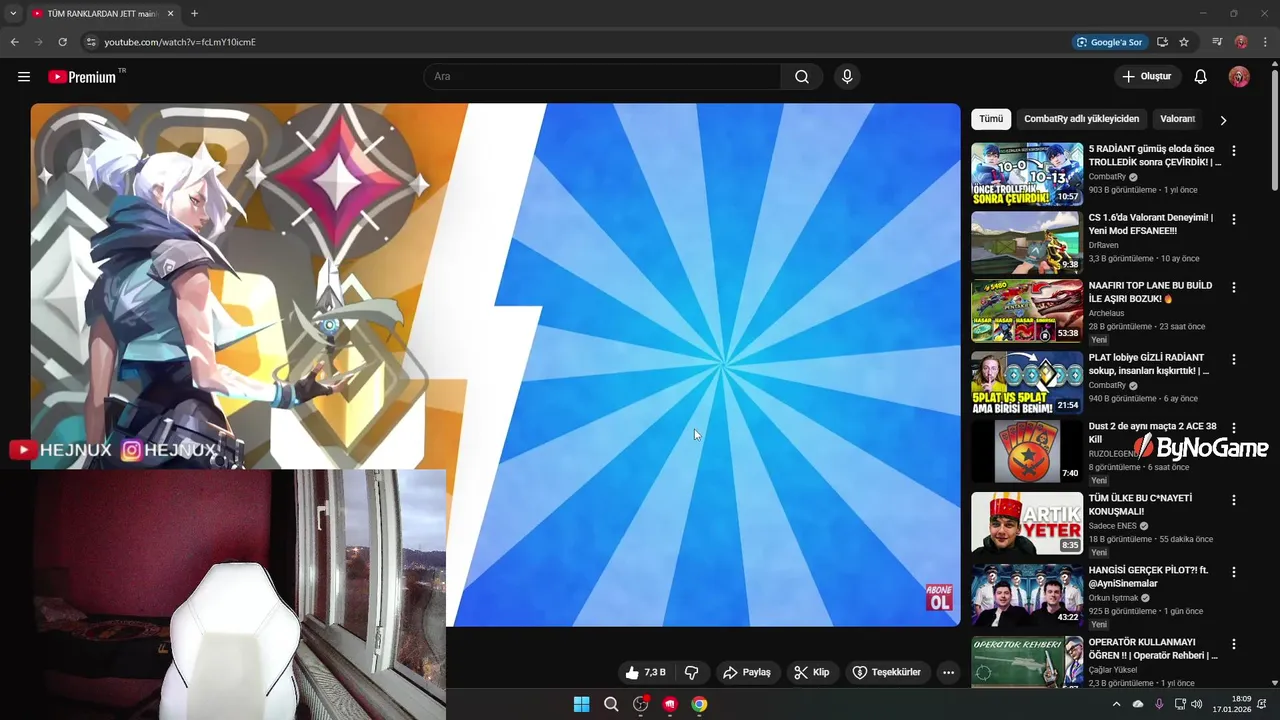Open CS 1.6'da Valorant Deneyimi thumbnail

(1027, 242)
